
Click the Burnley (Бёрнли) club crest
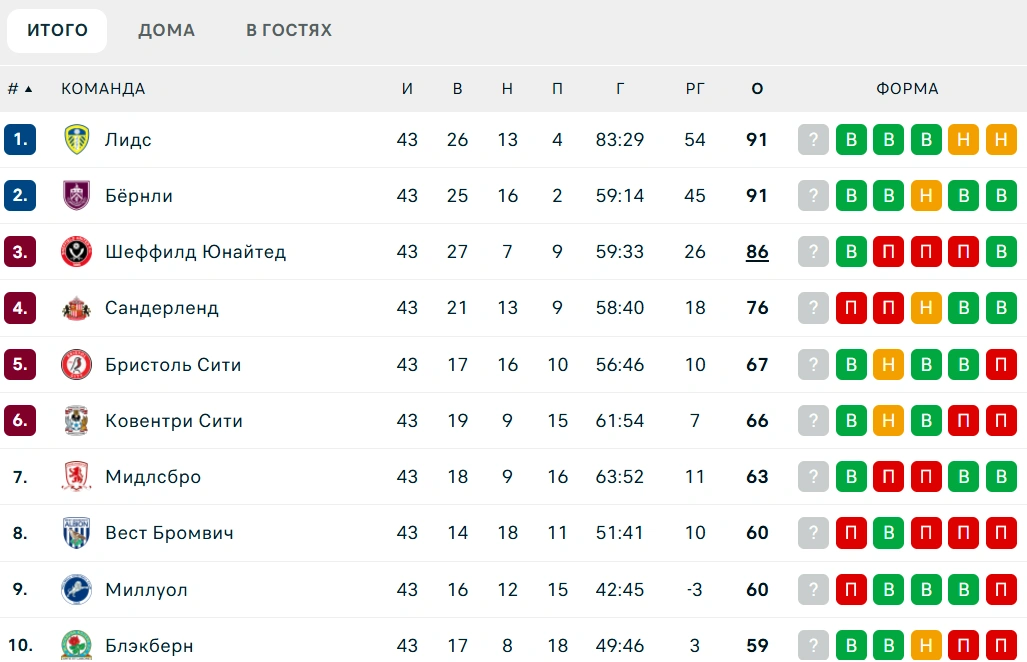77,195
